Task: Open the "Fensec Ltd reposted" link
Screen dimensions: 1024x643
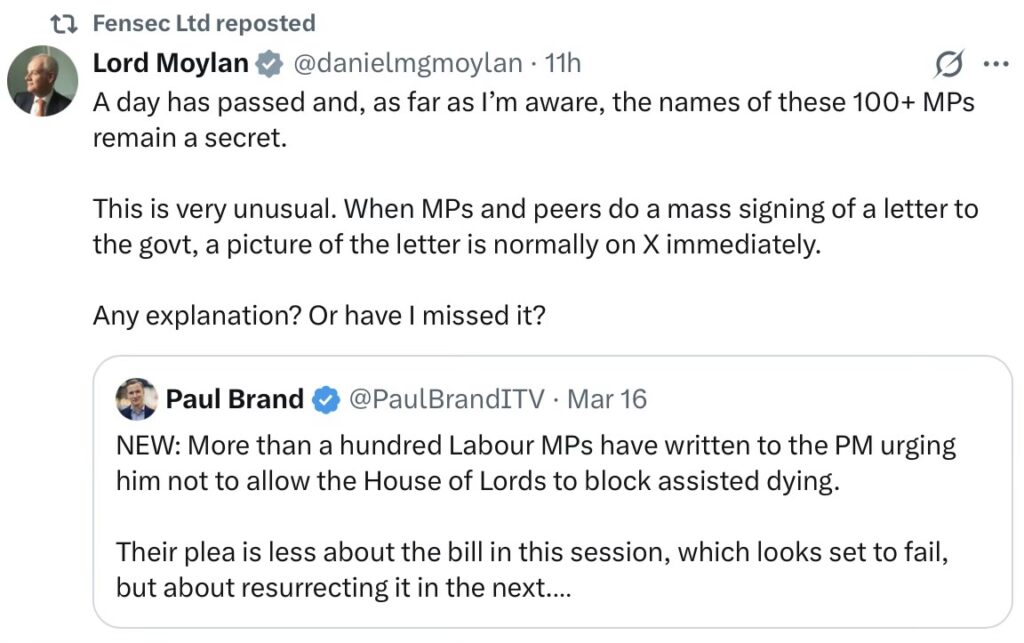Action: click(203, 23)
